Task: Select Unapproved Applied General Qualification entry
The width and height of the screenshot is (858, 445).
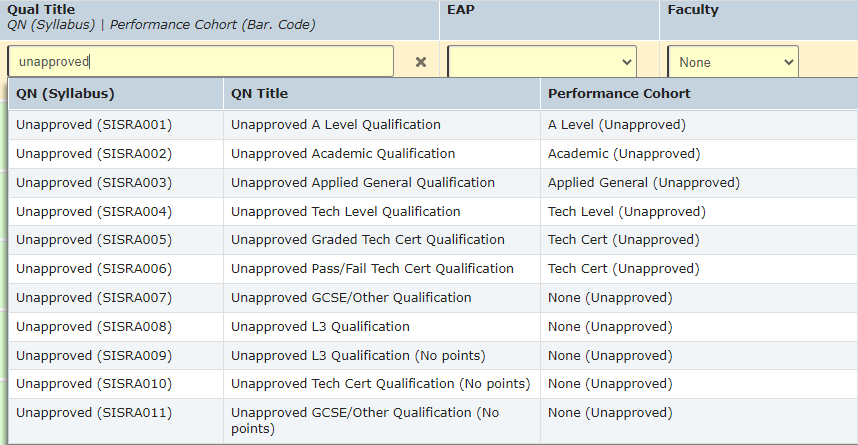Action: point(362,183)
